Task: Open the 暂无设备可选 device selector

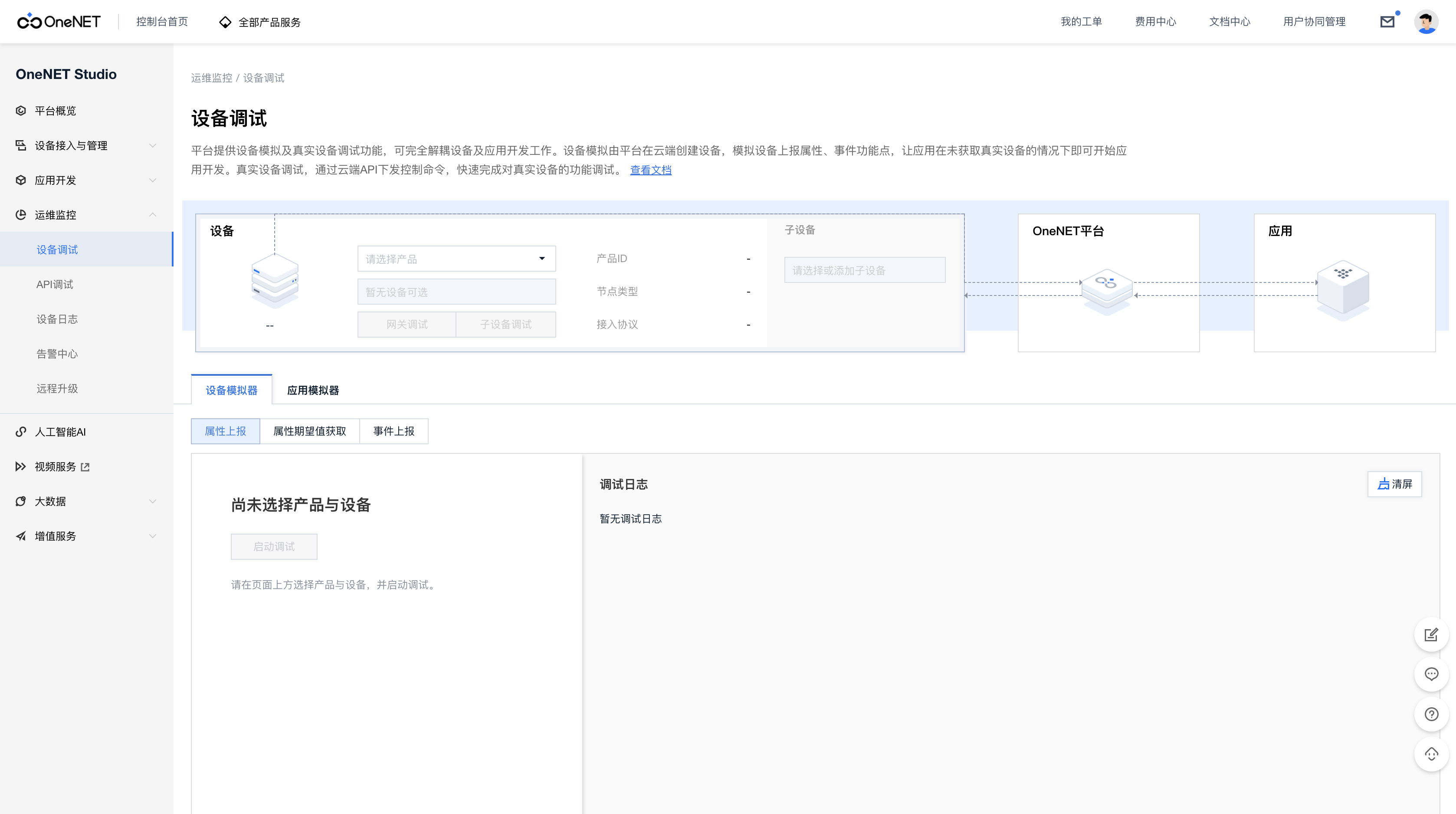Action: point(456,292)
